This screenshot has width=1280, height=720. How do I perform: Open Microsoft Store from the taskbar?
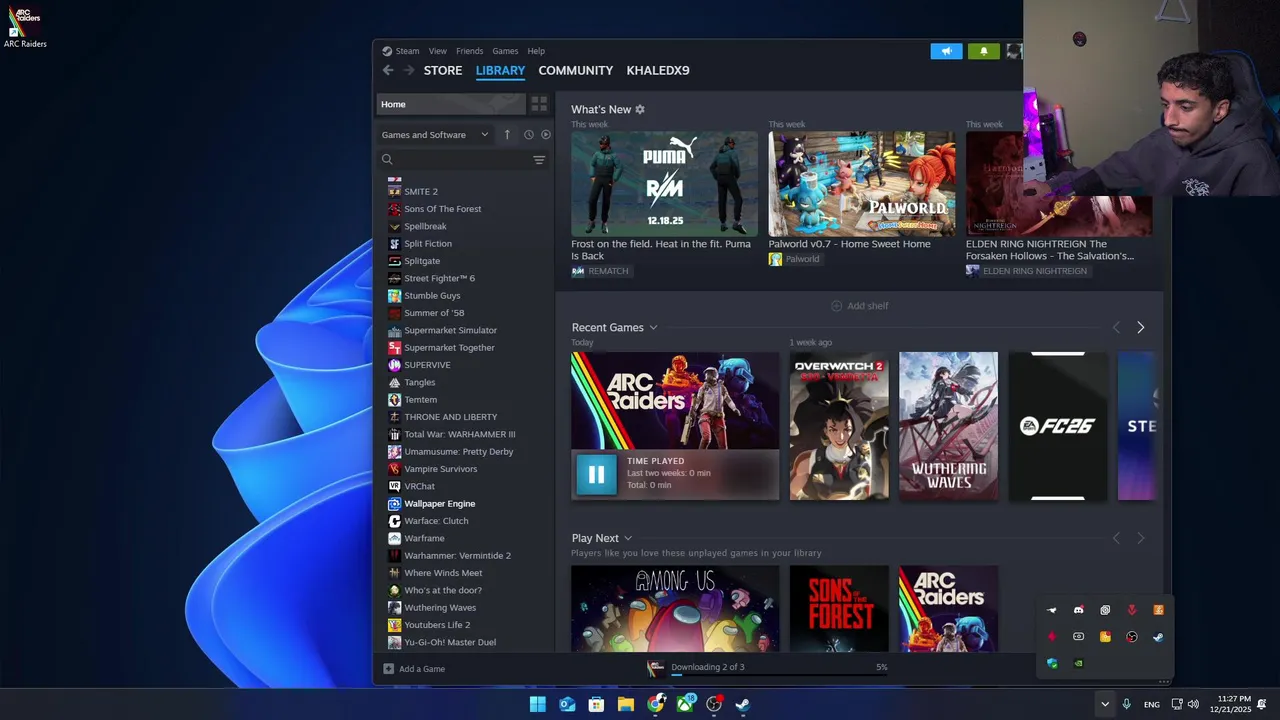597,704
